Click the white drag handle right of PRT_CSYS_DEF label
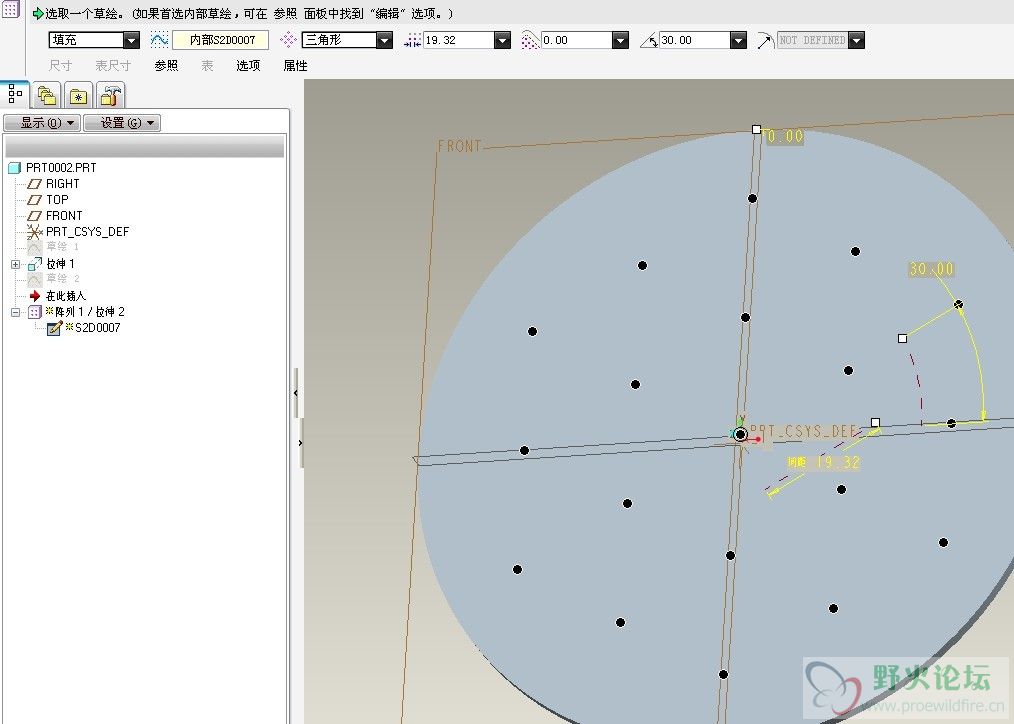 (x=876, y=423)
